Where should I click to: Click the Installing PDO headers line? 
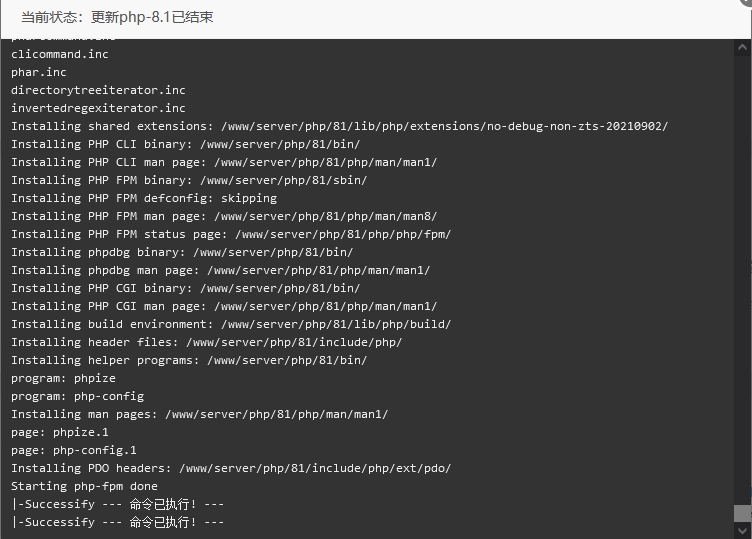pyautogui.click(x=231, y=468)
